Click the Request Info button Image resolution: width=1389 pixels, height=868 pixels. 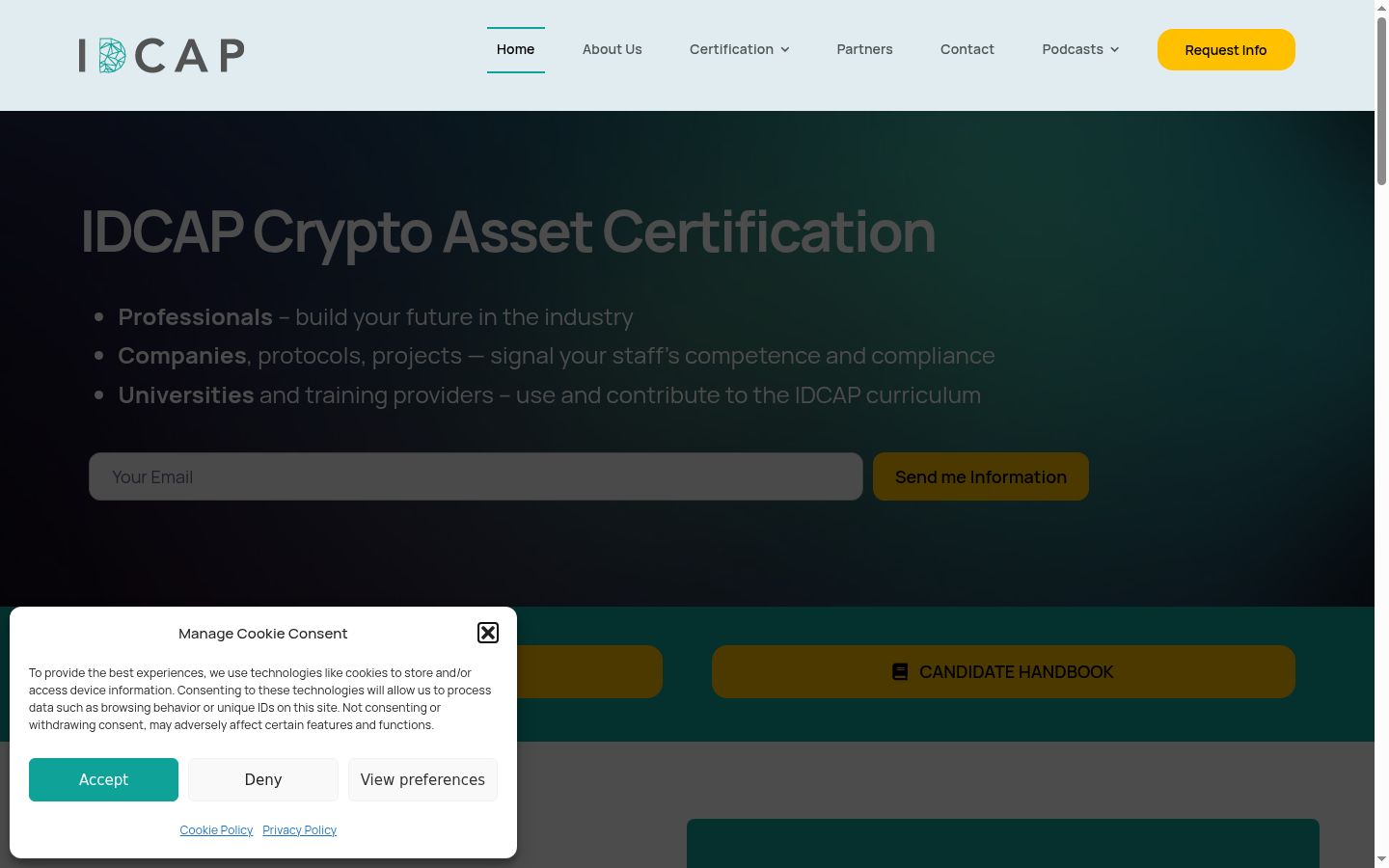pyautogui.click(x=1226, y=50)
